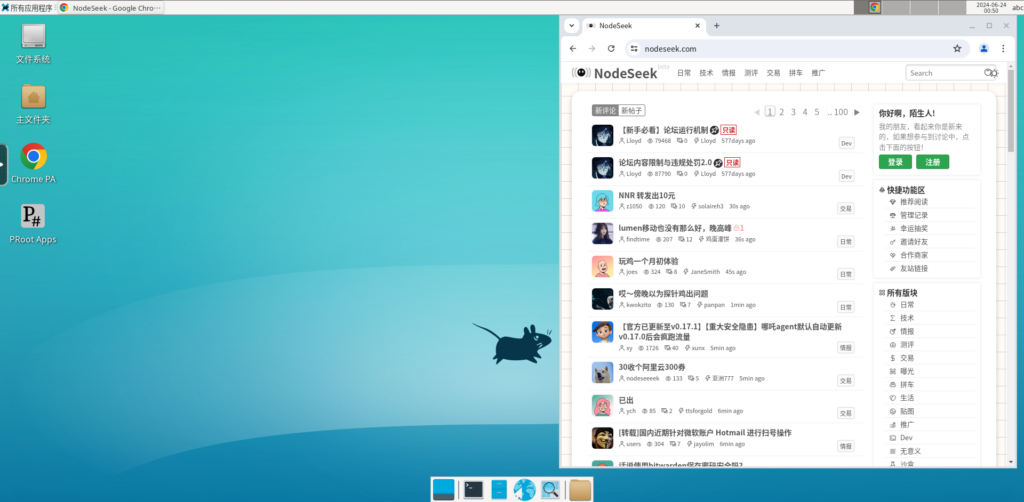Select the 交易 item in navigation bar
This screenshot has height=502, width=1024.
pos(773,73)
